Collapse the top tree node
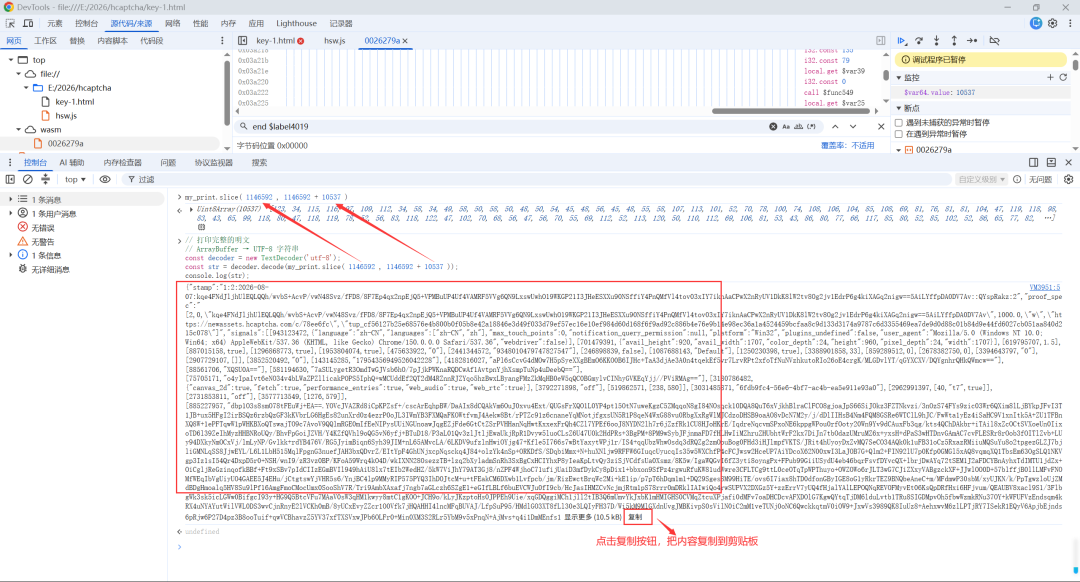1080x582 pixels. pyautogui.click(x=11, y=60)
